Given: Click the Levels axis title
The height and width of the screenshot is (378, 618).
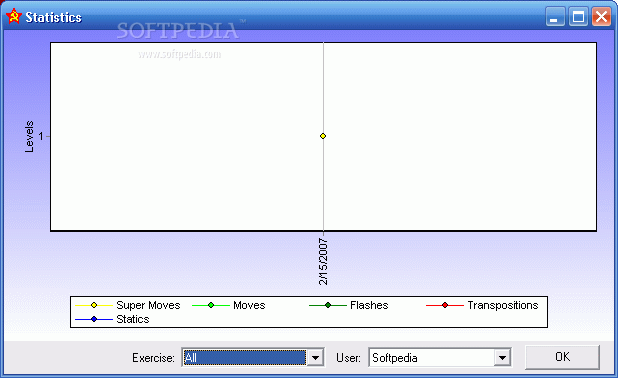Looking at the screenshot, I should 29,136.
